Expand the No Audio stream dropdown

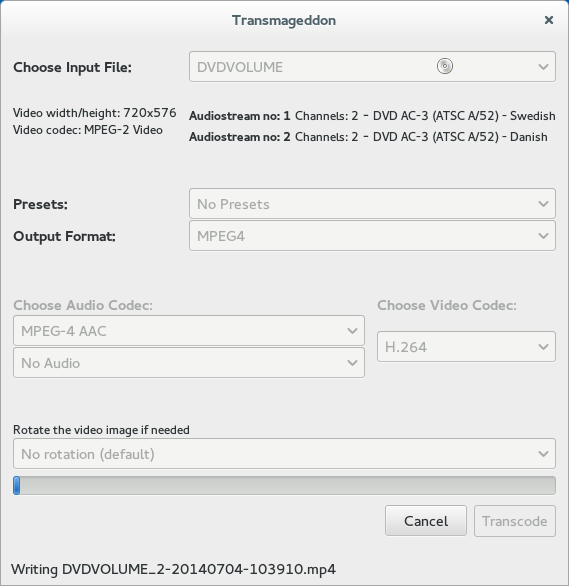click(x=189, y=363)
